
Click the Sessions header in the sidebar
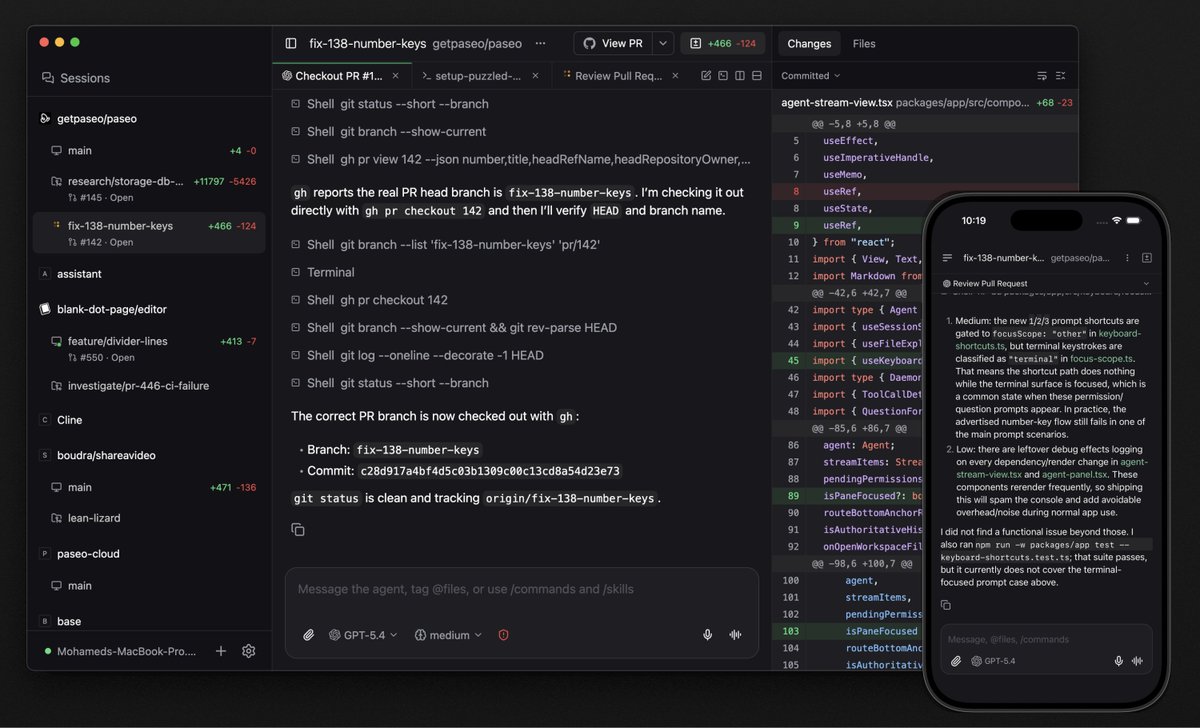76,78
